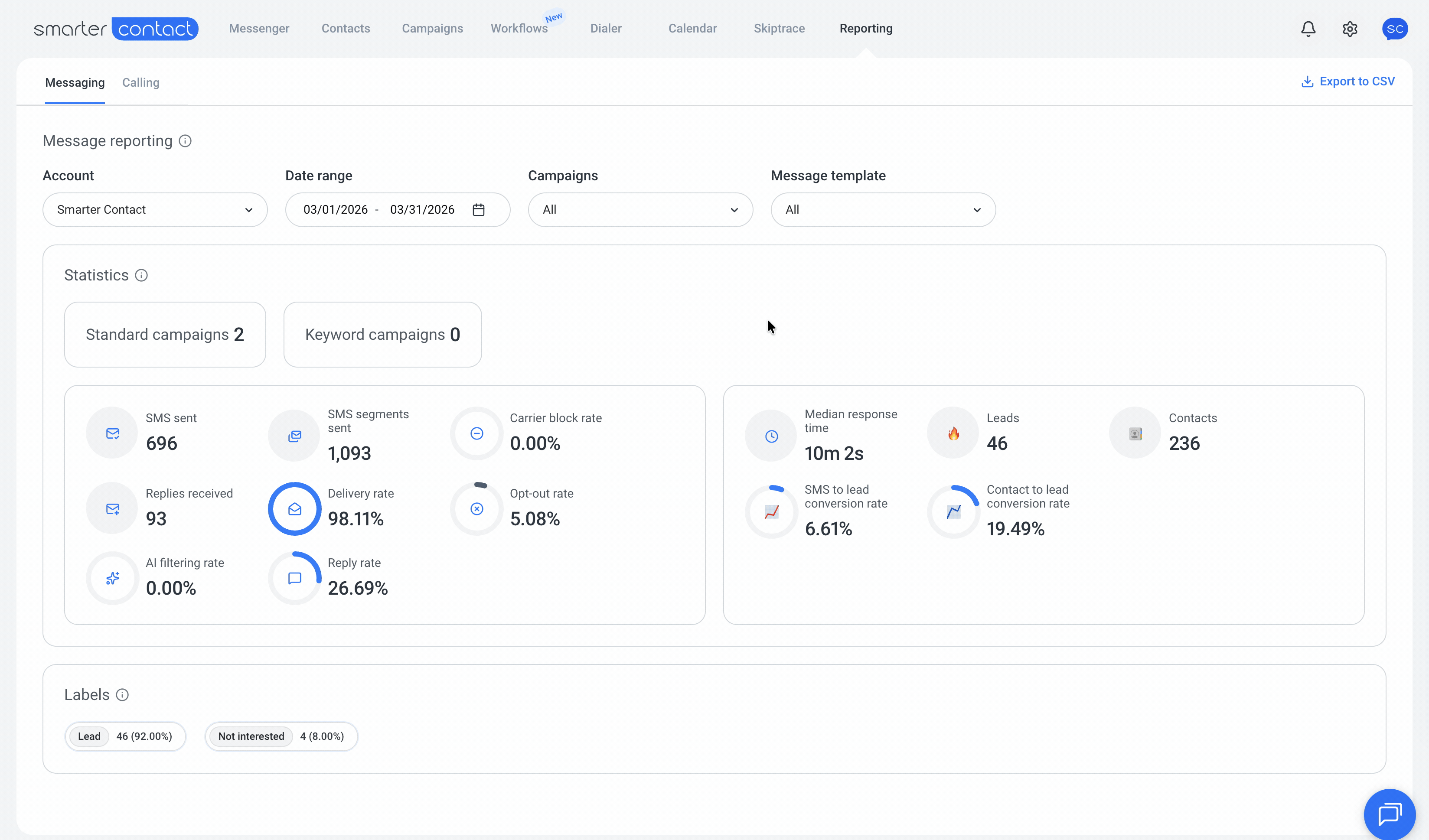
Task: Click the calendar icon in Date range
Action: coord(479,210)
